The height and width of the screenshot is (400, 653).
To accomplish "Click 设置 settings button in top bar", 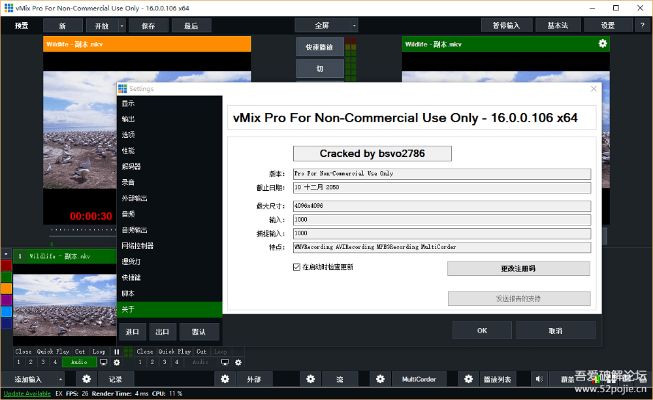I will pos(608,25).
